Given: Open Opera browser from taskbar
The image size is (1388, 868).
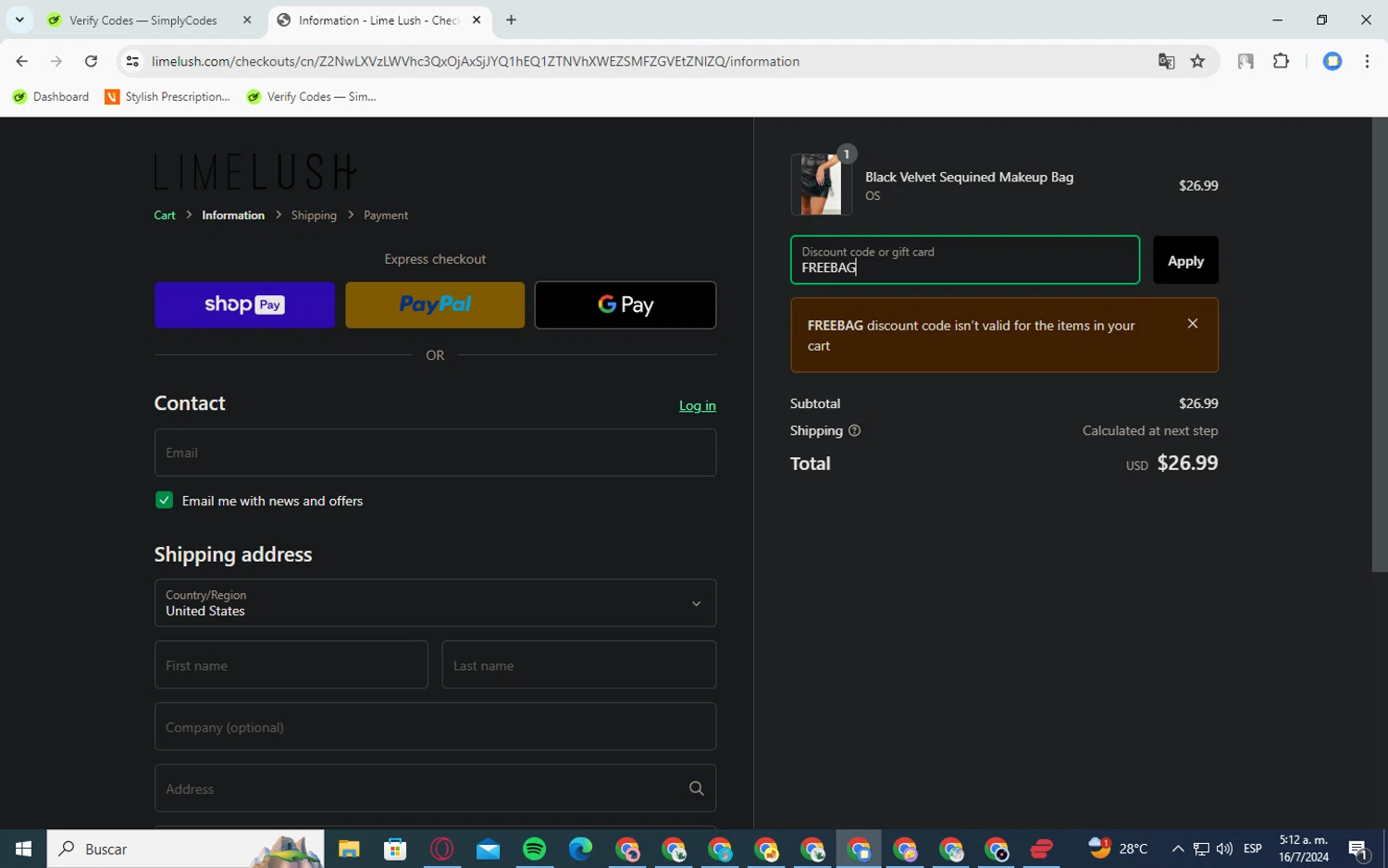Looking at the screenshot, I should coord(441,849).
